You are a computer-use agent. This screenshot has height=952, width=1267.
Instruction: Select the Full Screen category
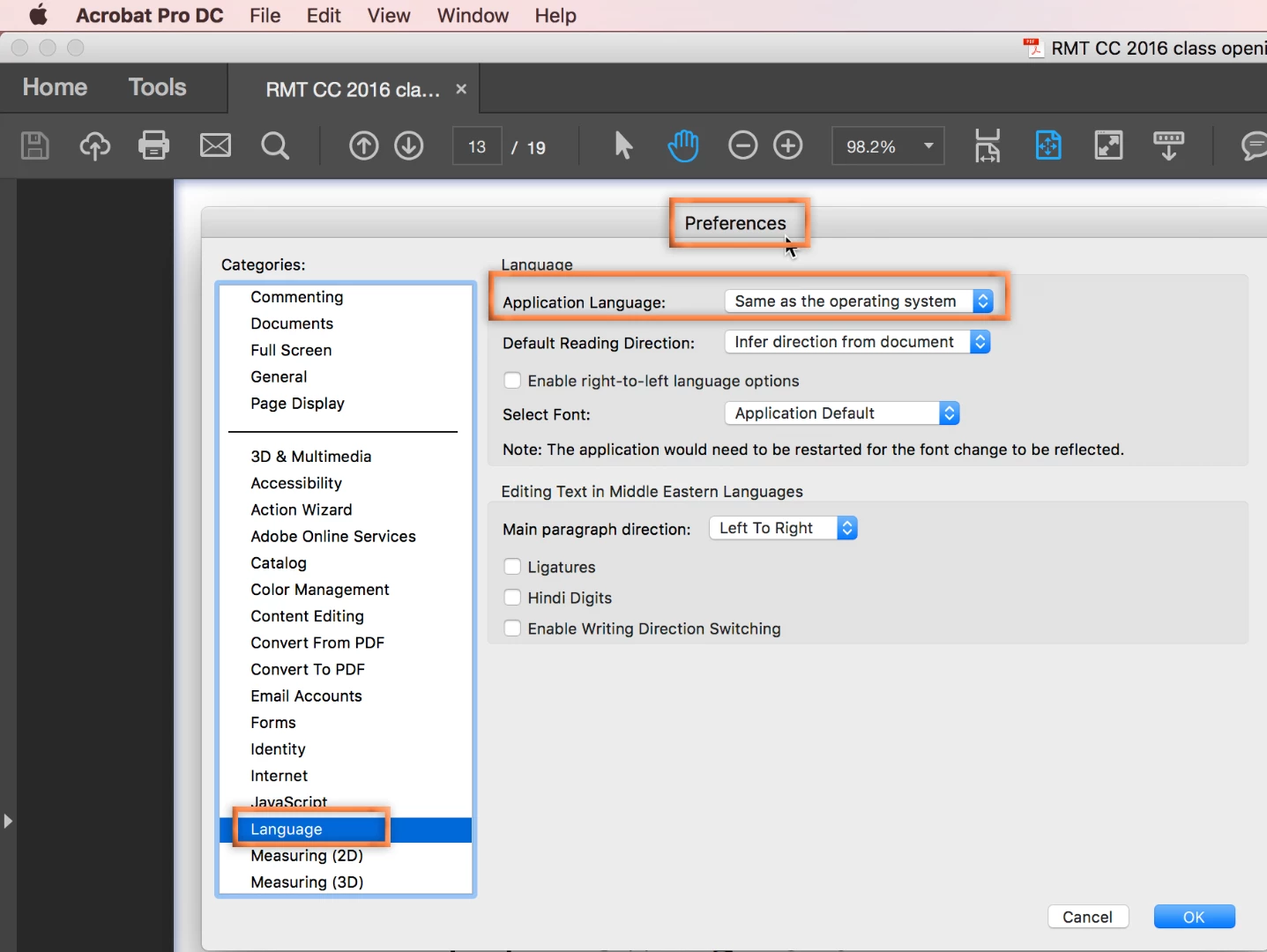[291, 350]
